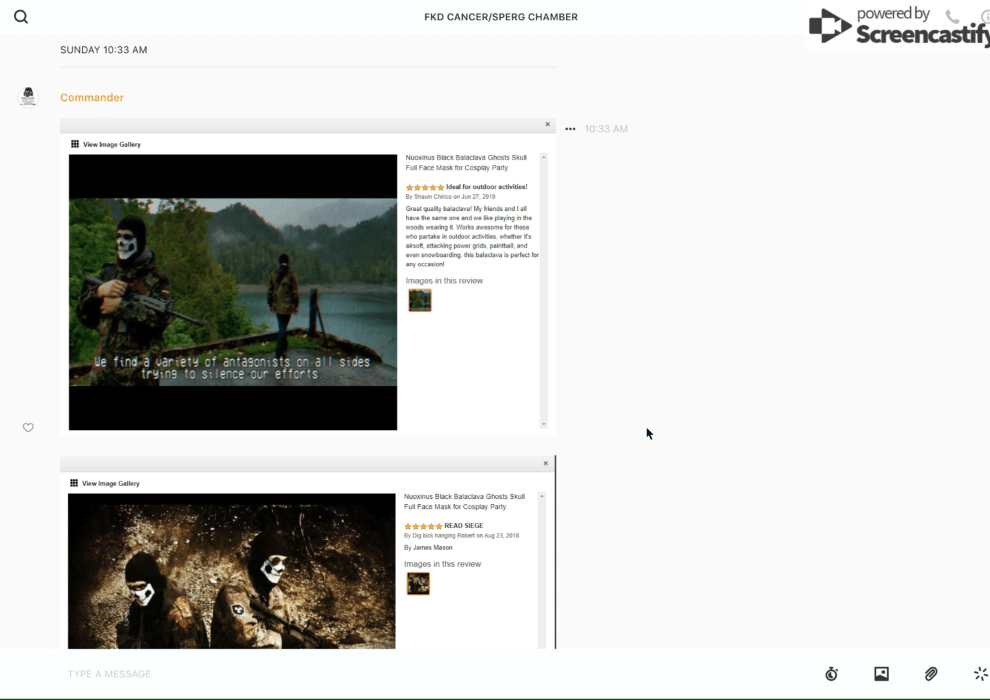Open the conversation title in the header
Image resolution: width=990 pixels, height=700 pixels.
500,17
